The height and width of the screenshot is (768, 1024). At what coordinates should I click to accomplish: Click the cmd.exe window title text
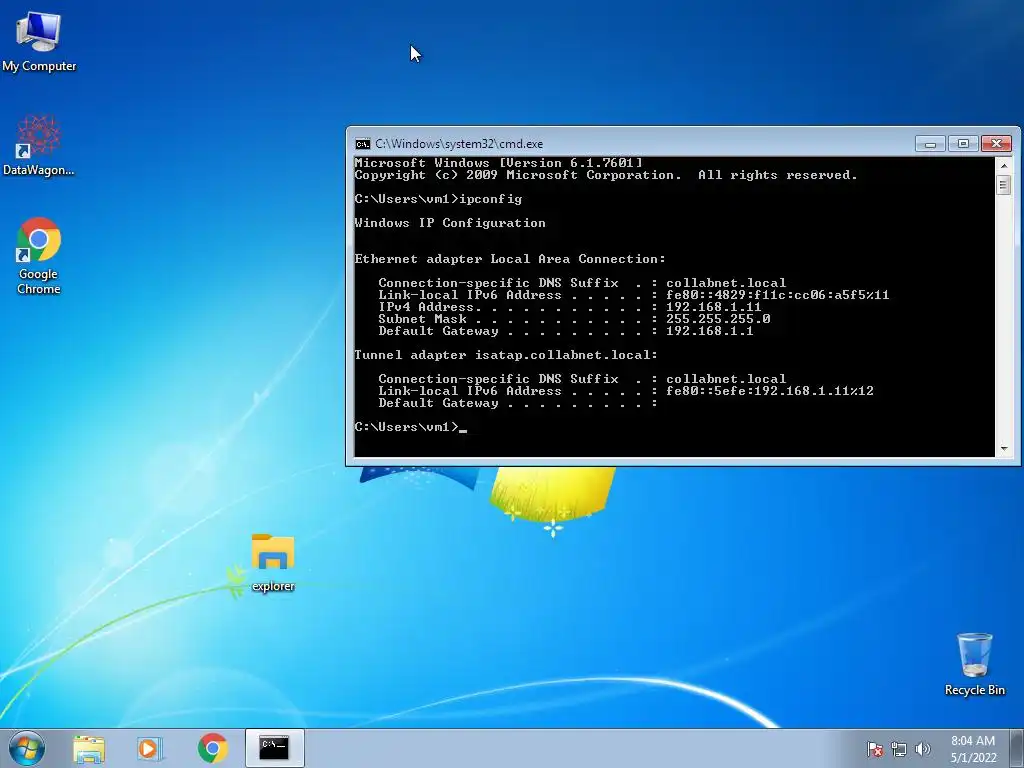pyautogui.click(x=459, y=144)
